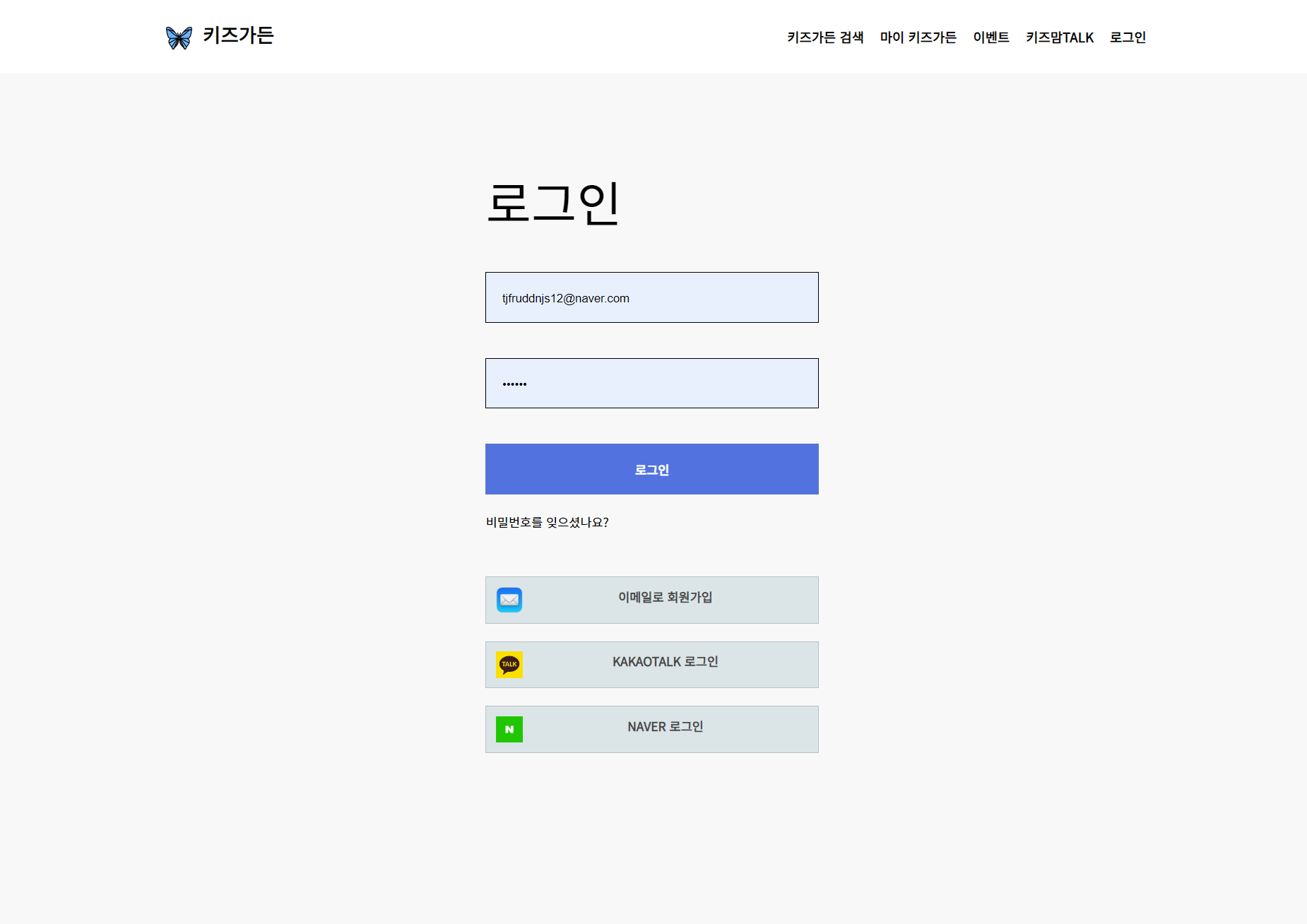1307x924 pixels.
Task: Click 로그인 in the top navigation
Action: click(1128, 37)
